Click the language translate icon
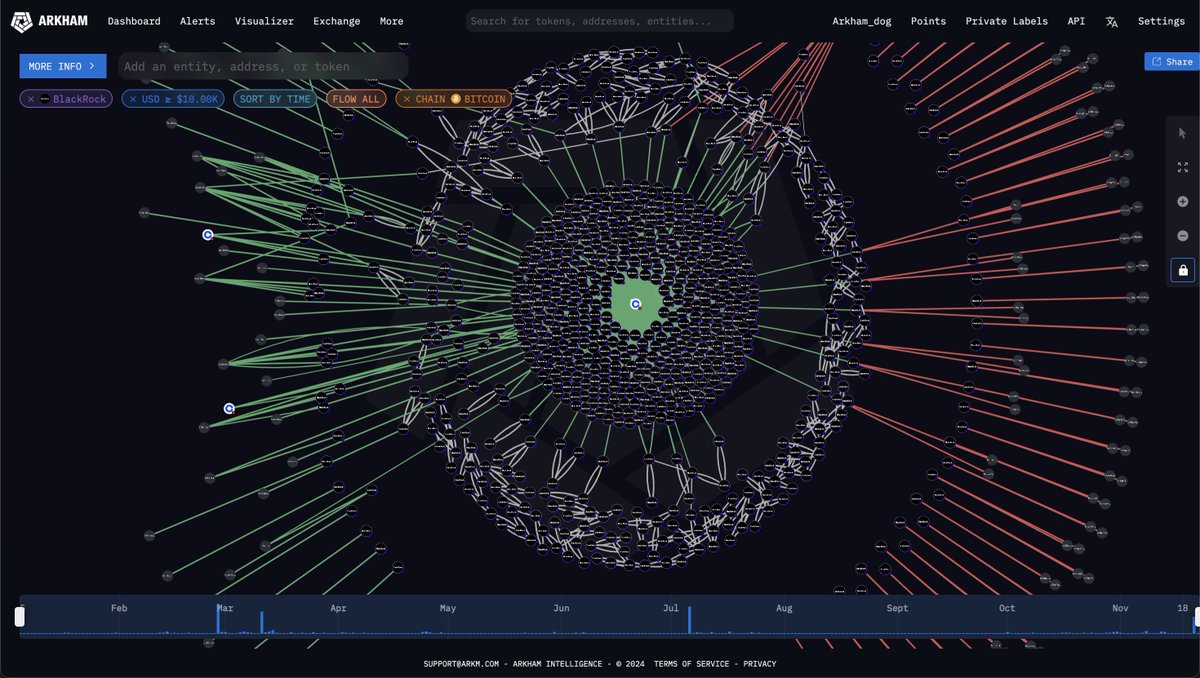 point(1112,21)
